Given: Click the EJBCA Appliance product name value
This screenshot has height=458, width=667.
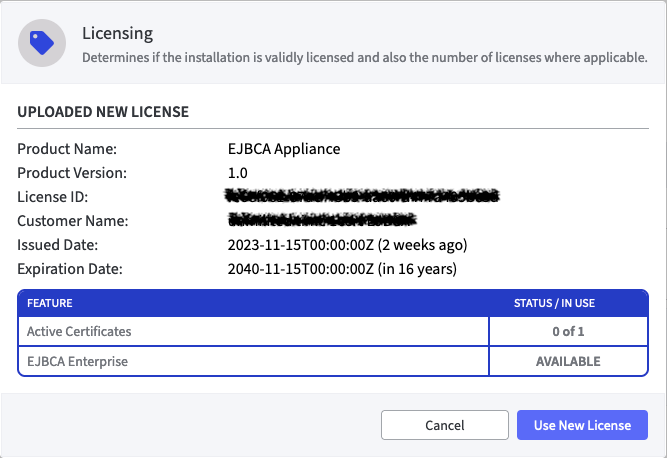Looking at the screenshot, I should 284,149.
